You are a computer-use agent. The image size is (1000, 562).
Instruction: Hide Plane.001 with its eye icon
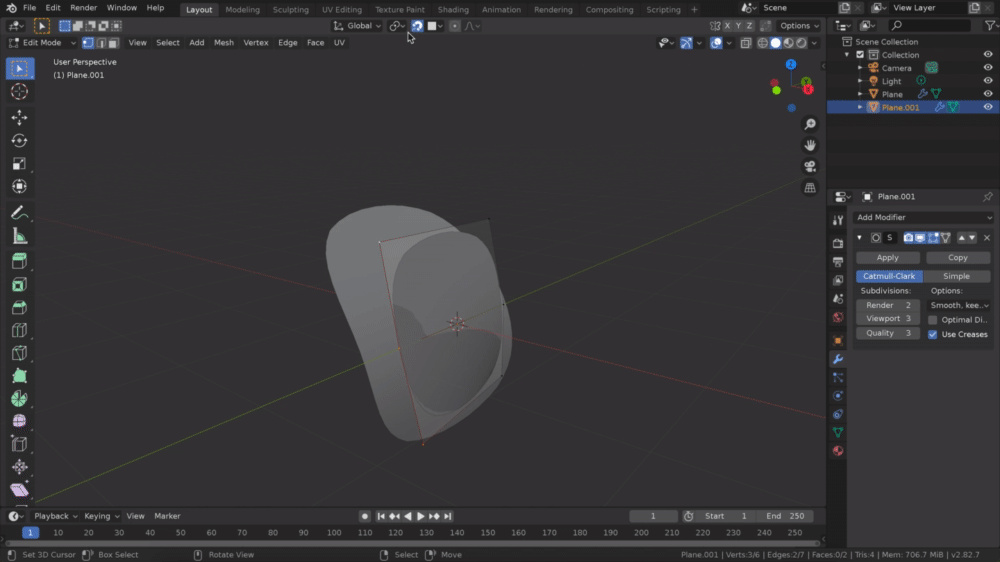pyautogui.click(x=988, y=107)
